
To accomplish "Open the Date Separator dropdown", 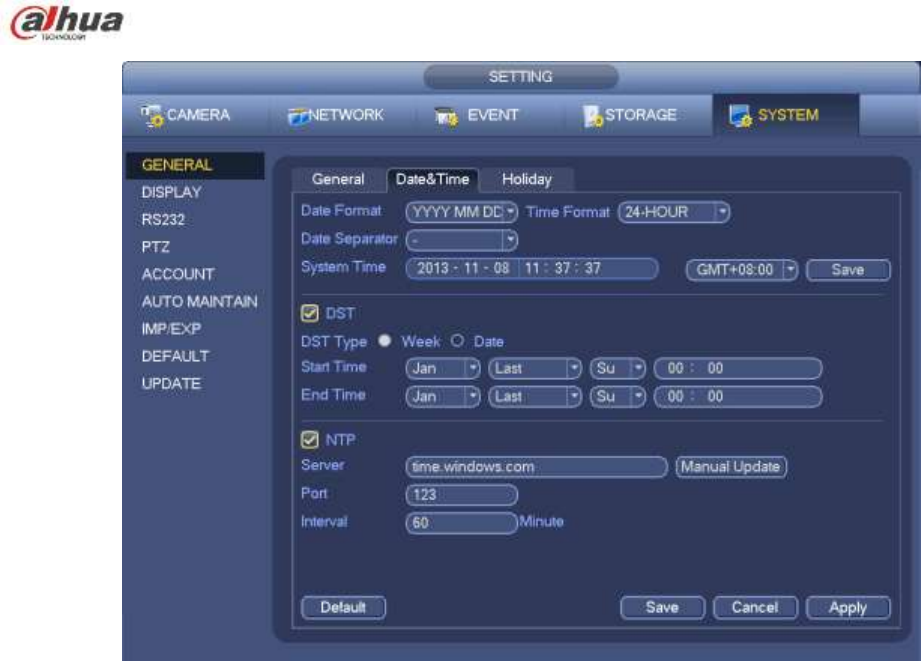I will (462, 240).
